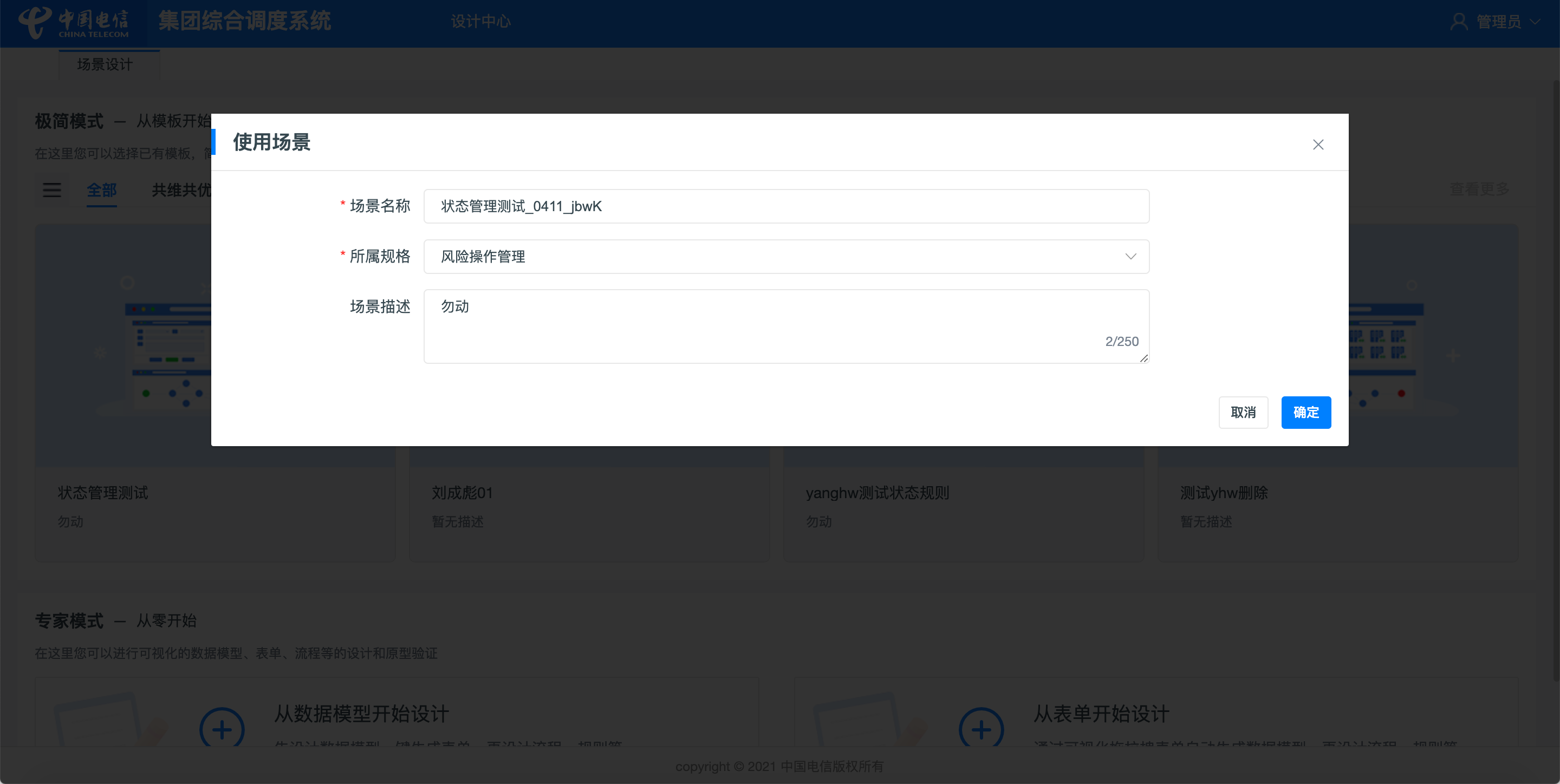
Task: Click the 确定 confirm button
Action: click(1305, 412)
